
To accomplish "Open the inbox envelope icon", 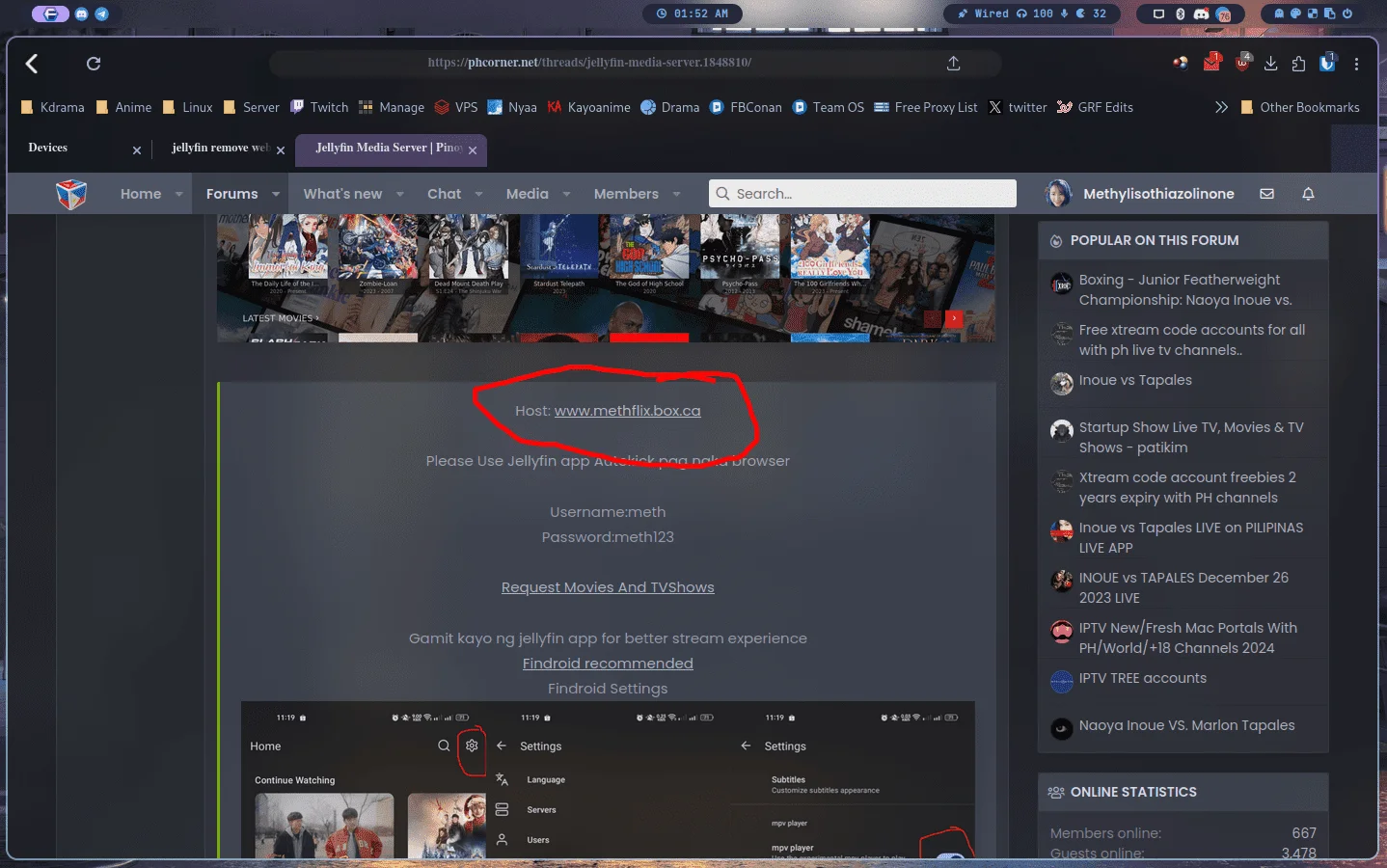I will [1267, 194].
